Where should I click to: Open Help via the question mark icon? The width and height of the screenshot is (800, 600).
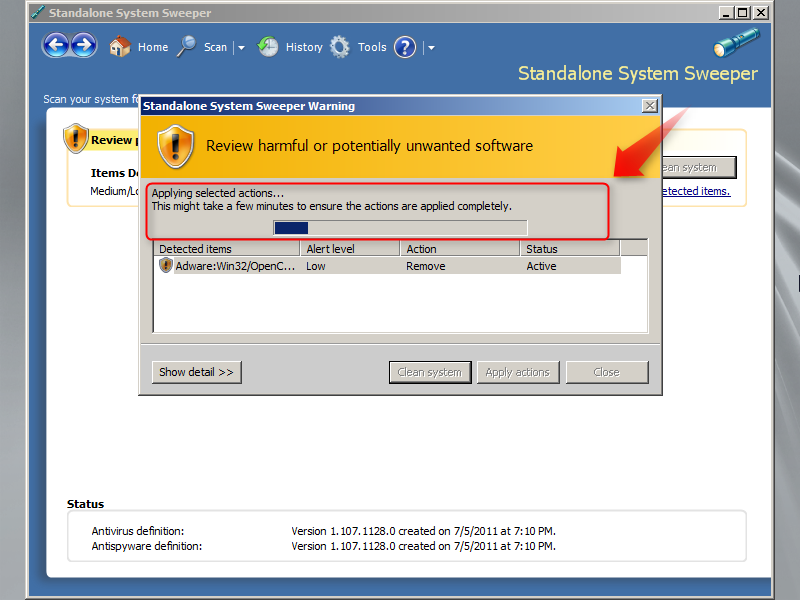404,47
